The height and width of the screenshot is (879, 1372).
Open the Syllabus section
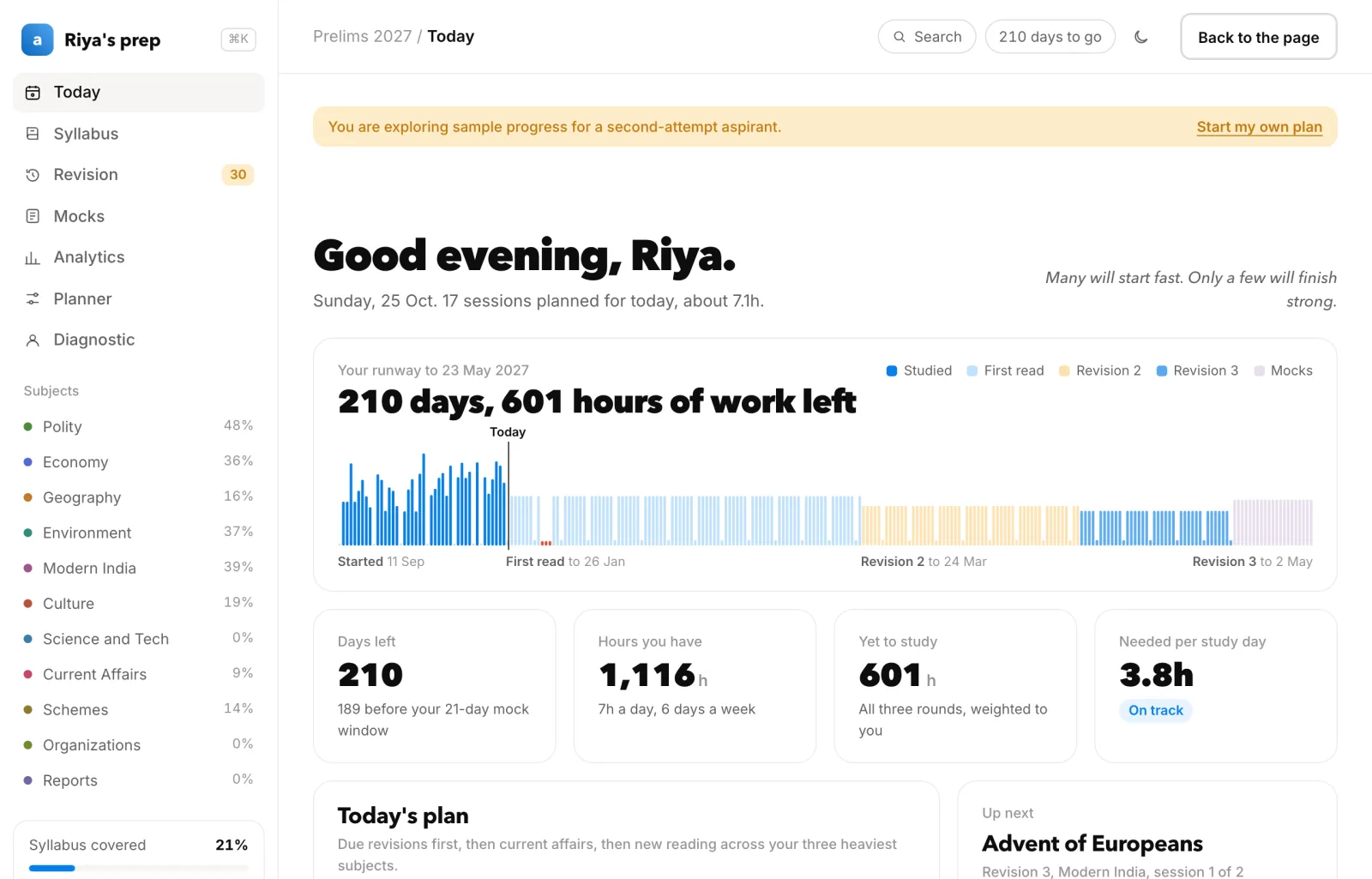coord(139,134)
